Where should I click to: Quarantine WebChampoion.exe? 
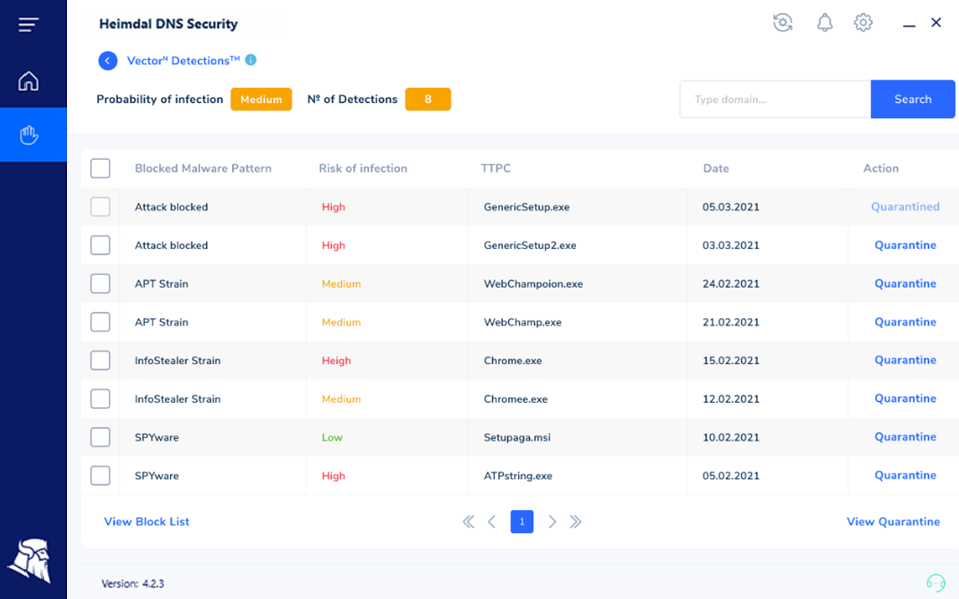click(x=905, y=283)
